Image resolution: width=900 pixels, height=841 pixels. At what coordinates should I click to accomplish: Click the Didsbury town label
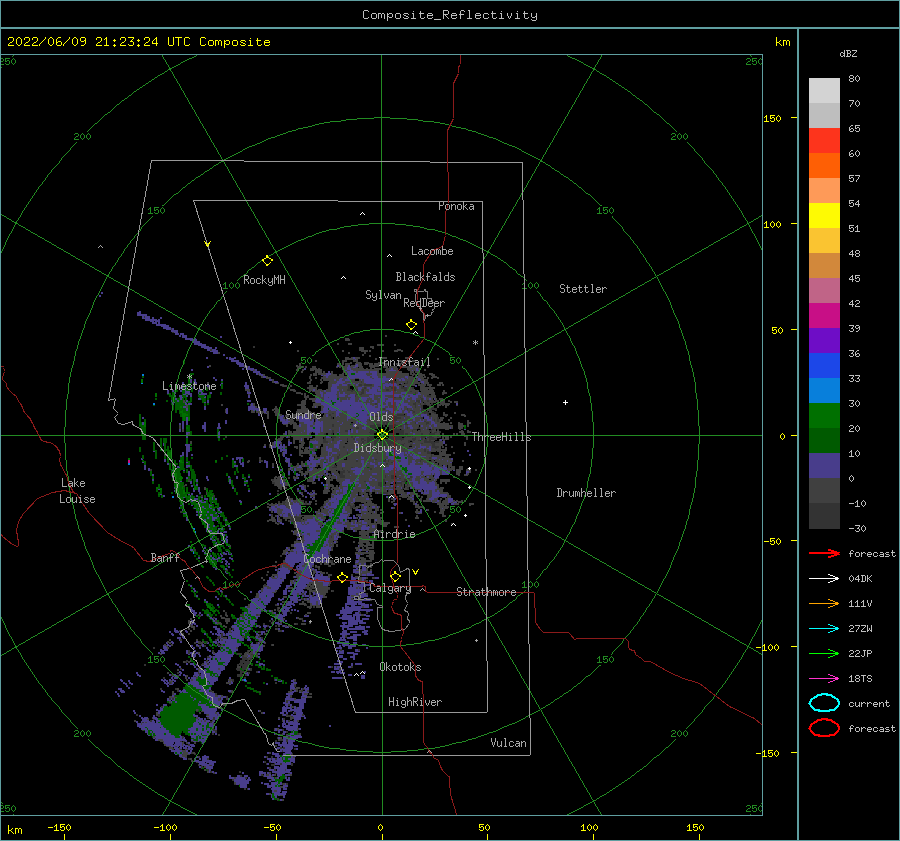[377, 448]
